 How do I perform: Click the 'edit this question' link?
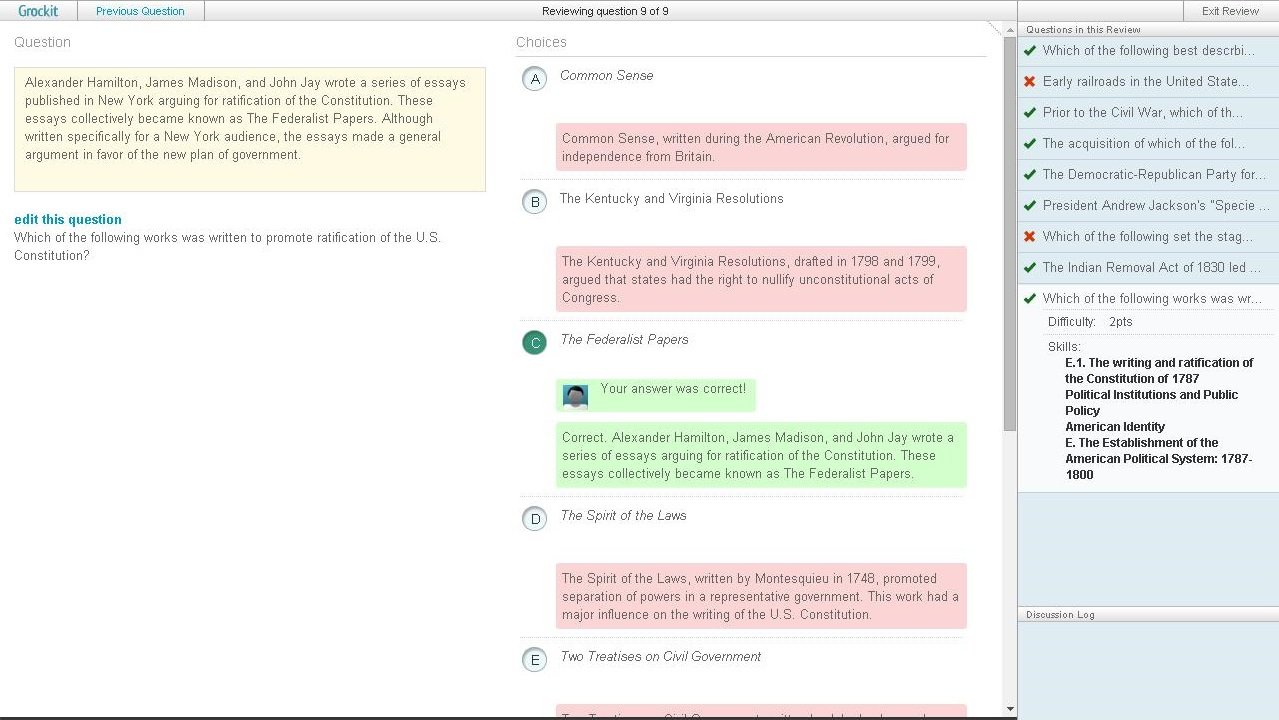coord(68,219)
